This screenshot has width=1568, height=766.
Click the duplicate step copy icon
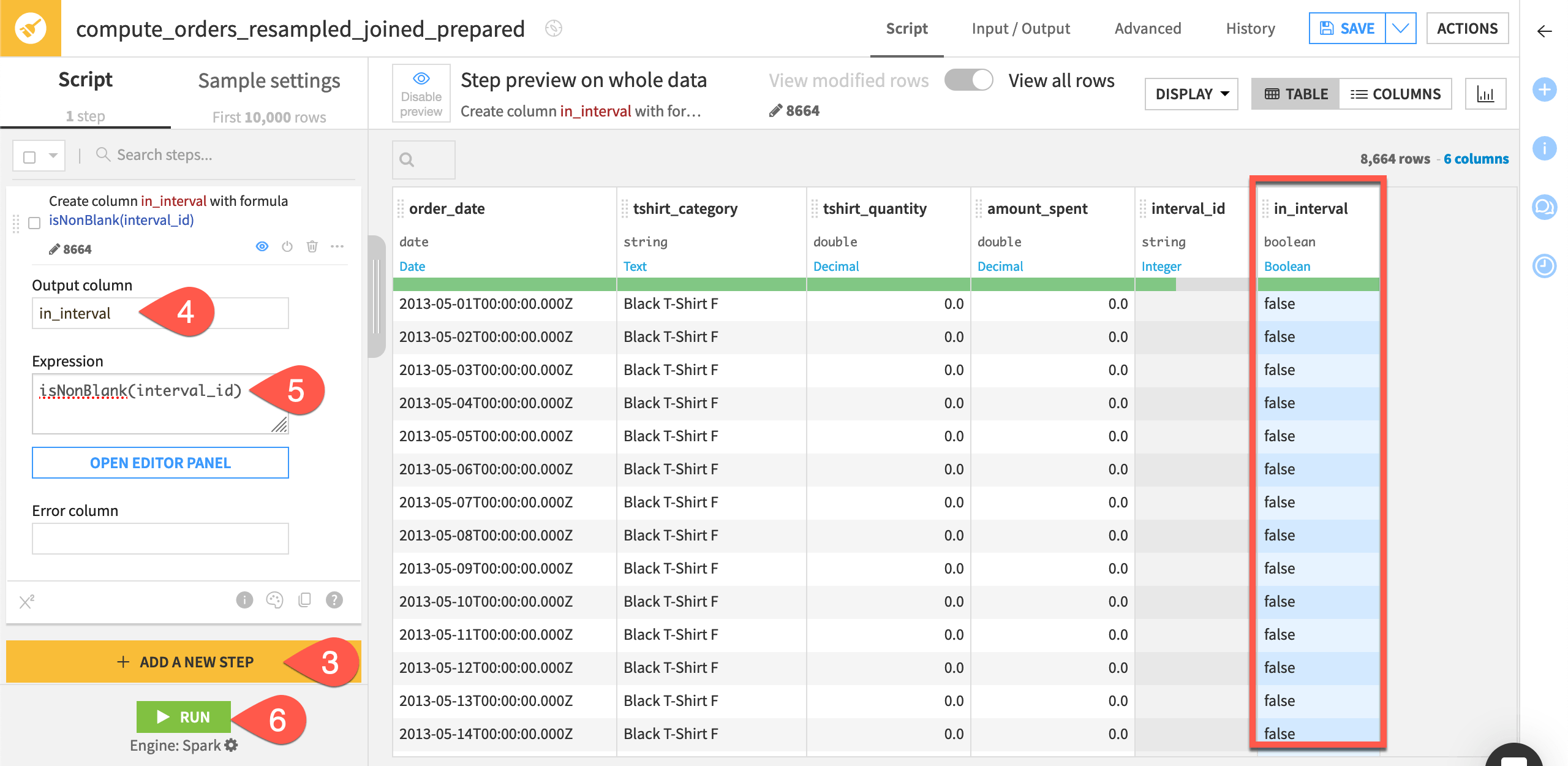[304, 600]
